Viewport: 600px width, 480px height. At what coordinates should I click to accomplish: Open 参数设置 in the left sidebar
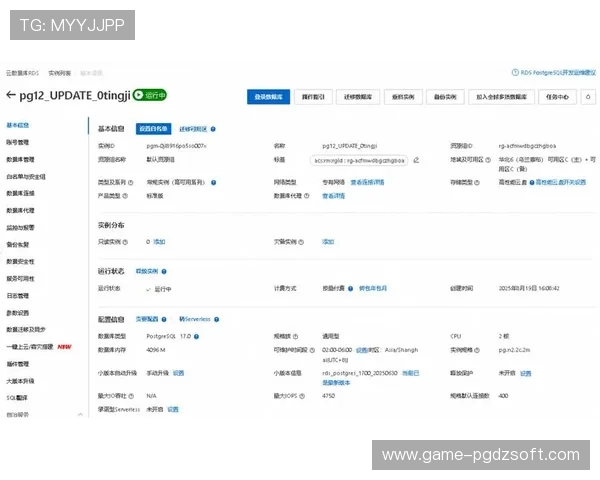(18, 313)
